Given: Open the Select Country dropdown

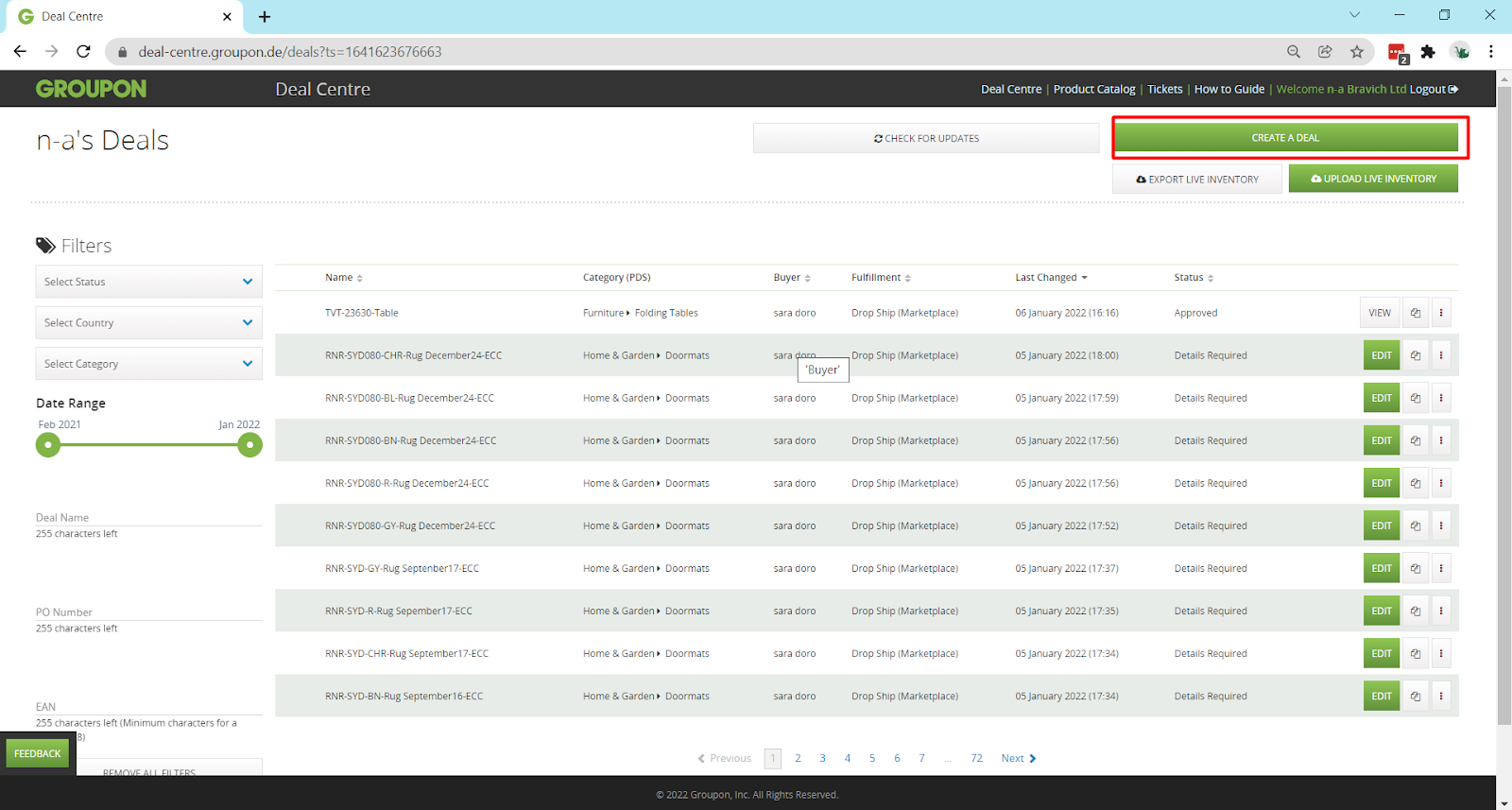Looking at the screenshot, I should coord(149,322).
